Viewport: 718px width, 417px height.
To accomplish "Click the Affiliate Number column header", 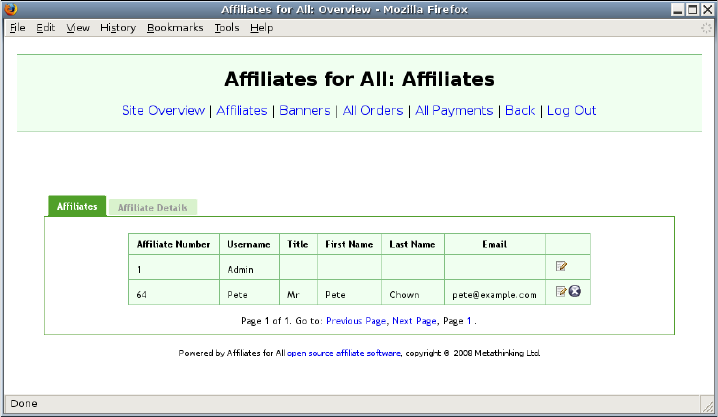I will tap(174, 244).
